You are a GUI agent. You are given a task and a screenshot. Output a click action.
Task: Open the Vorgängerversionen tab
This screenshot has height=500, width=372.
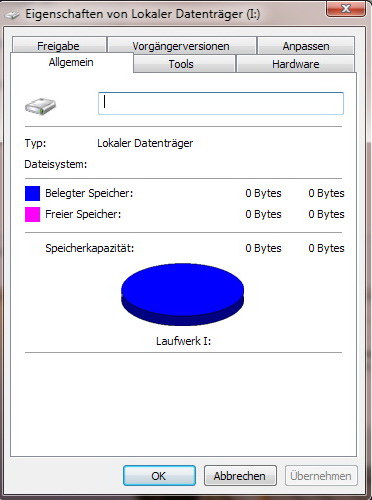[181, 46]
